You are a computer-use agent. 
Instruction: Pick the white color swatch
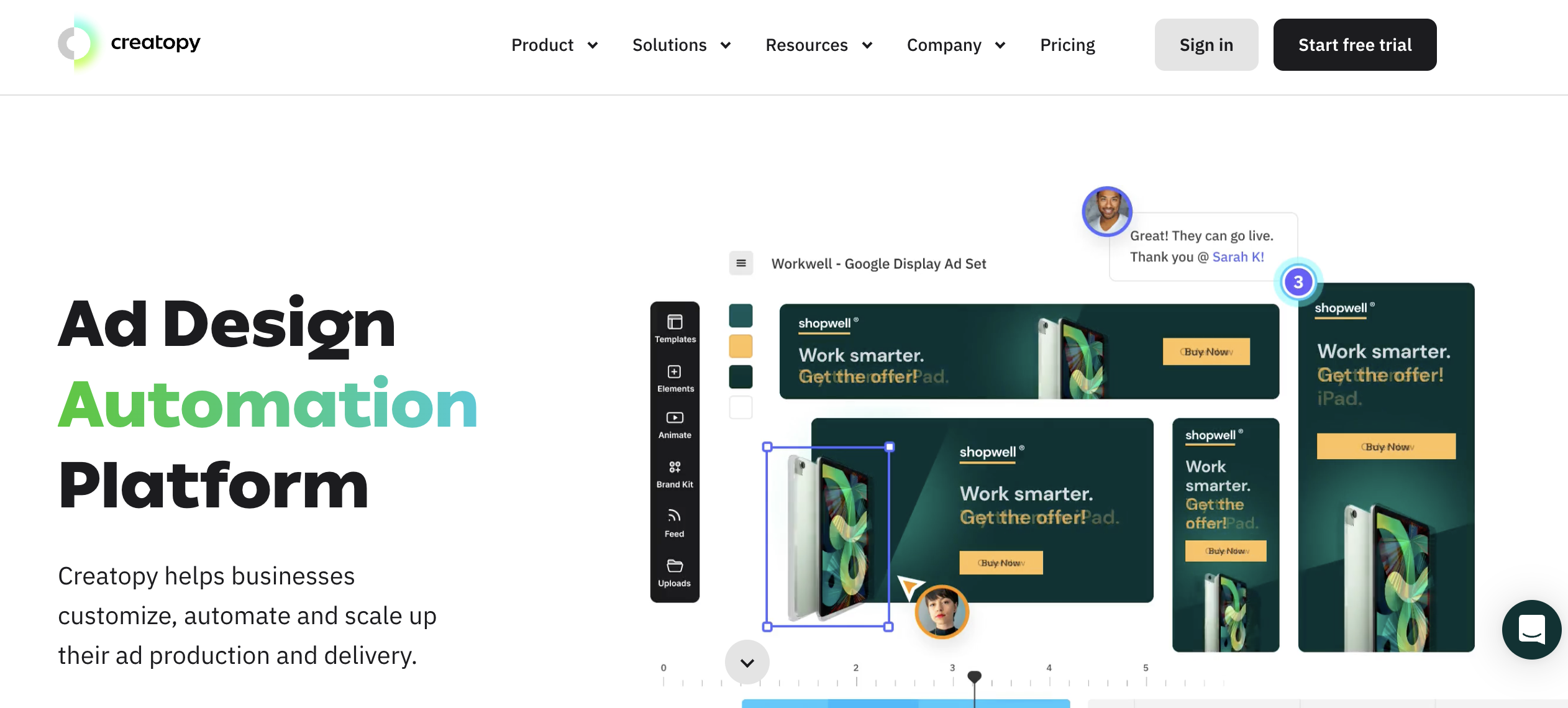point(741,407)
